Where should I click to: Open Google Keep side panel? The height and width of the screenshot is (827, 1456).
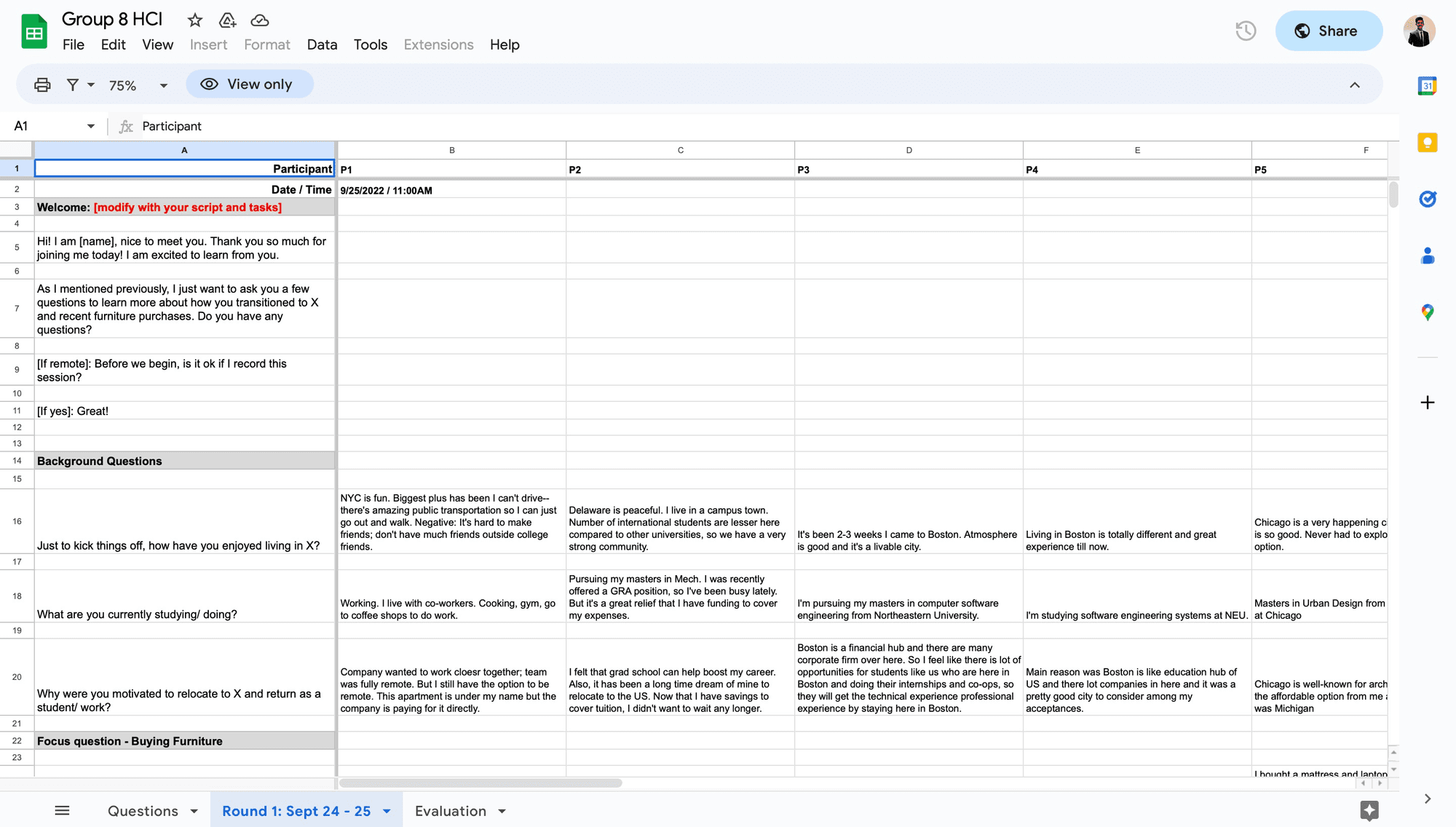pyautogui.click(x=1427, y=142)
